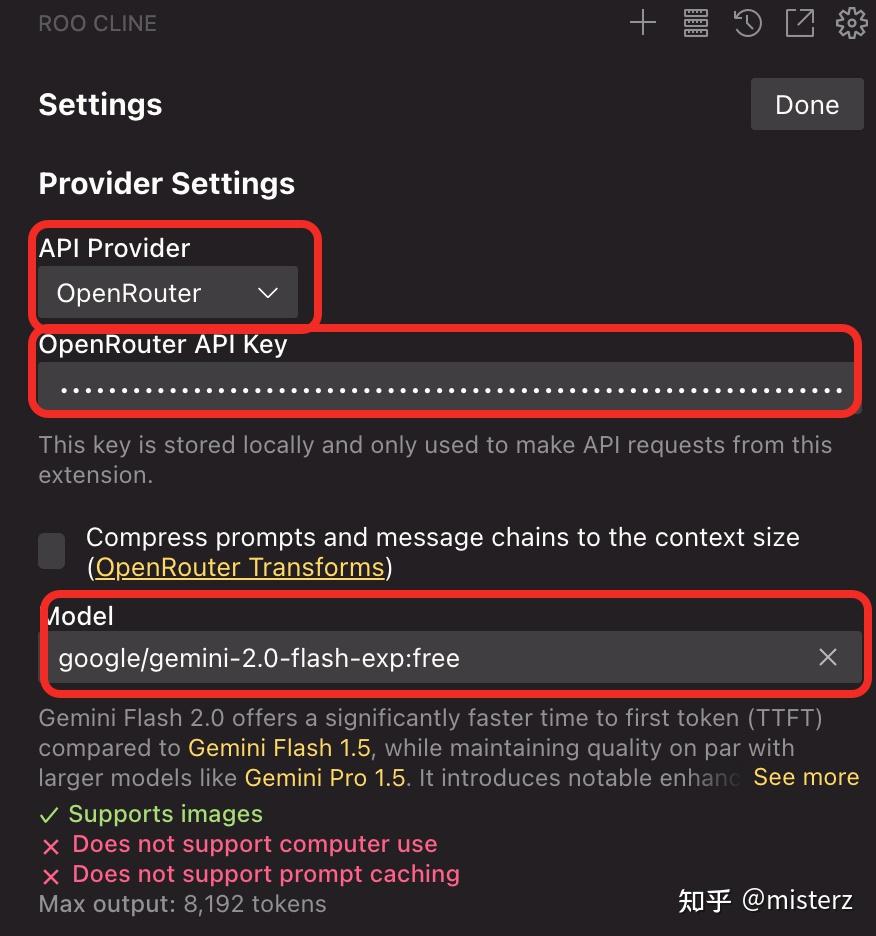
Task: Click the open-in-editor pop-out icon
Action: point(800,23)
